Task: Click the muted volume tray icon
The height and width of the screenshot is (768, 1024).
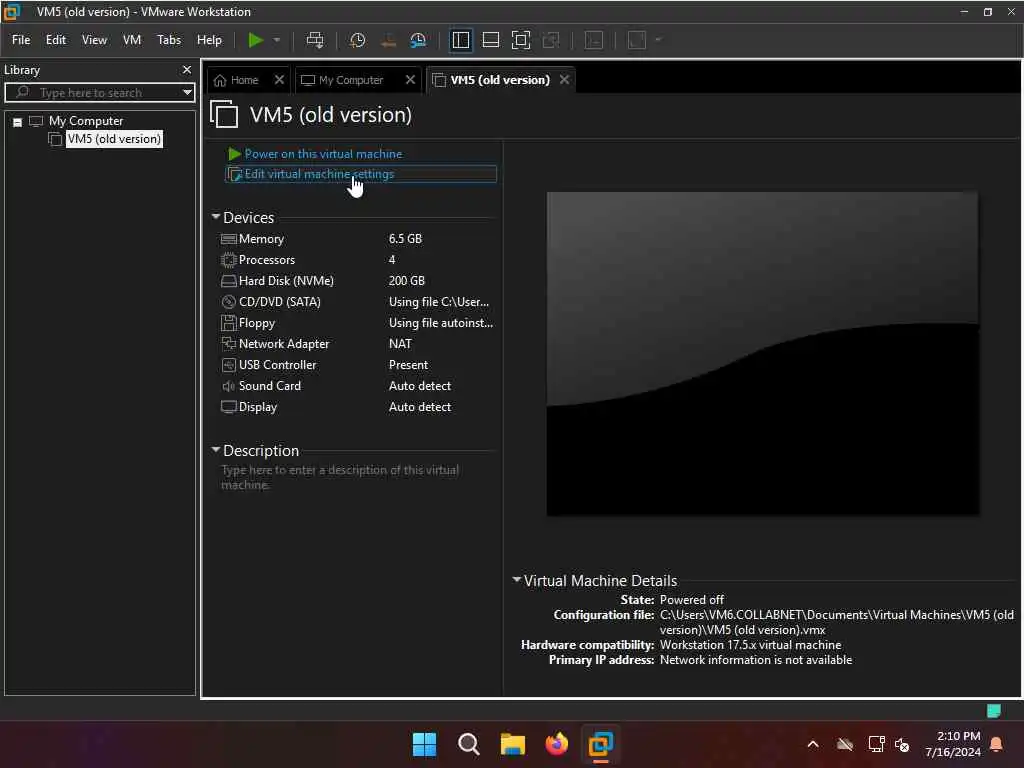Action: [902, 744]
